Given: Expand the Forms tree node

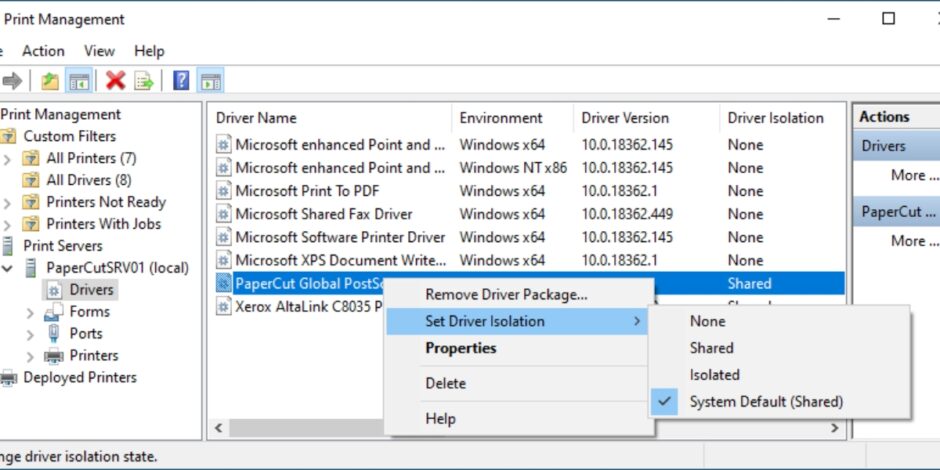Looking at the screenshot, I should pos(30,312).
